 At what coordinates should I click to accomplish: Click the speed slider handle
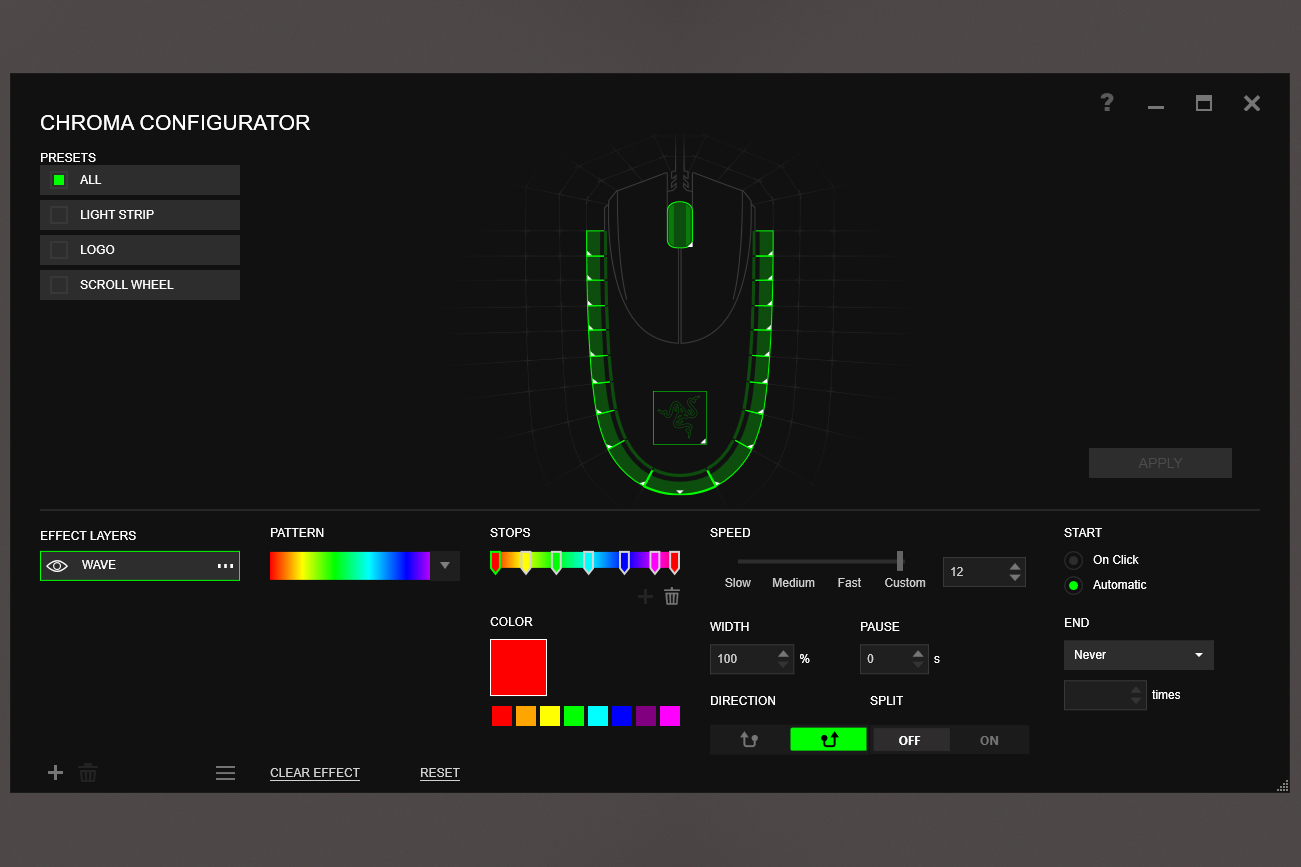(x=900, y=561)
